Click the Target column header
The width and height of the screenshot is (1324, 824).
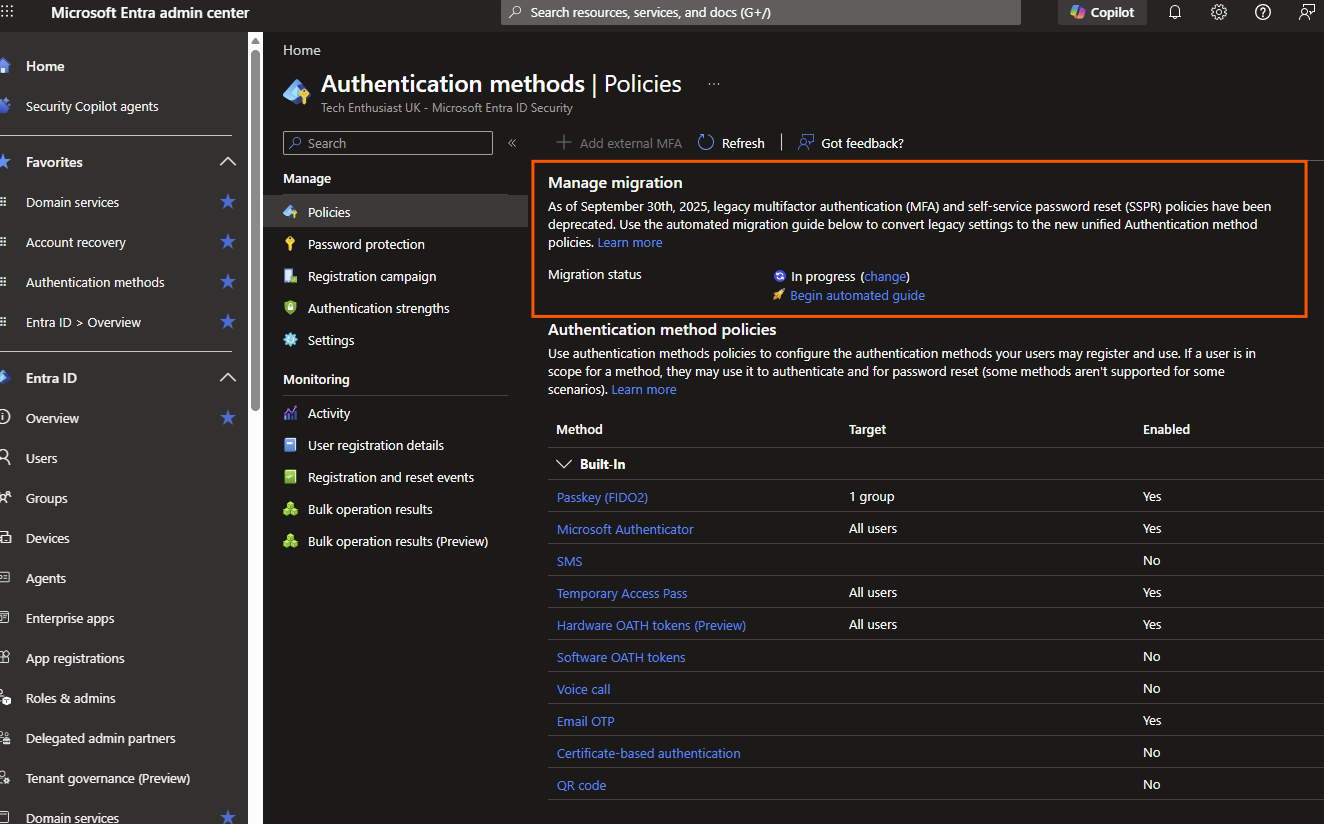[867, 429]
